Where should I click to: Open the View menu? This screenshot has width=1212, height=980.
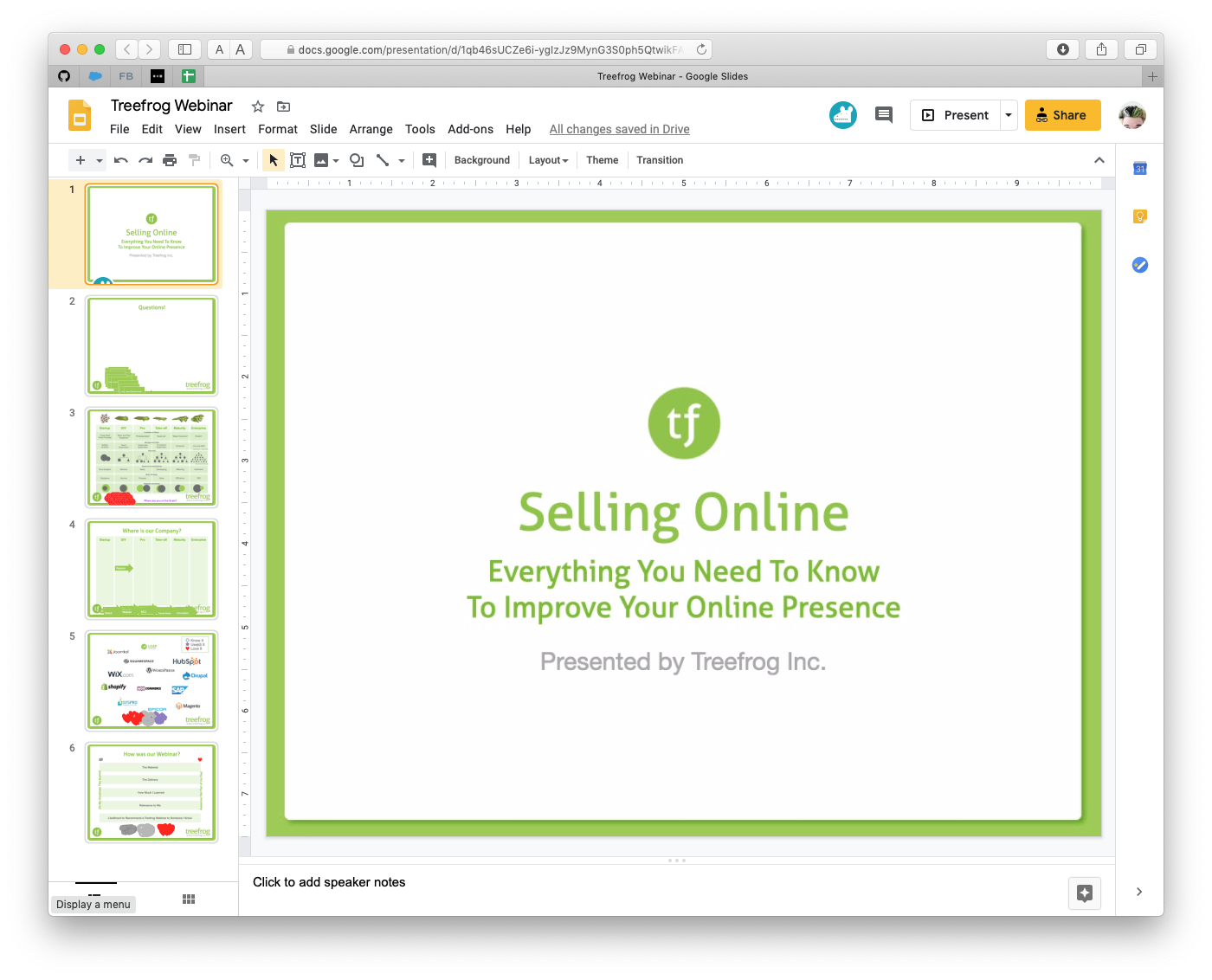188,129
